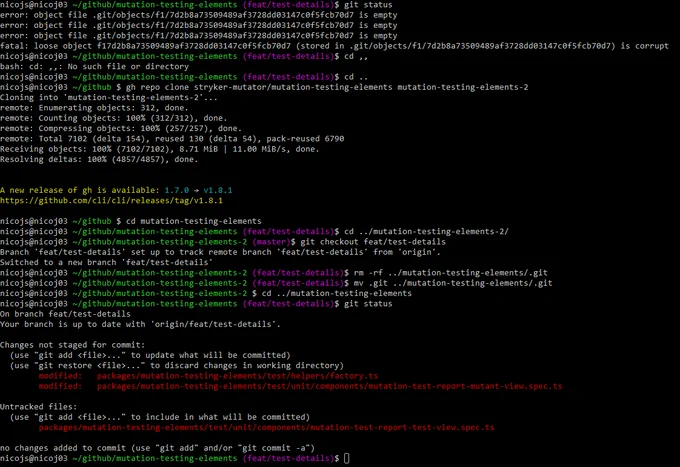Click "Switched to a new branch 'feat/test-details'"
Screen dimensions: 680x467
tap(106, 262)
